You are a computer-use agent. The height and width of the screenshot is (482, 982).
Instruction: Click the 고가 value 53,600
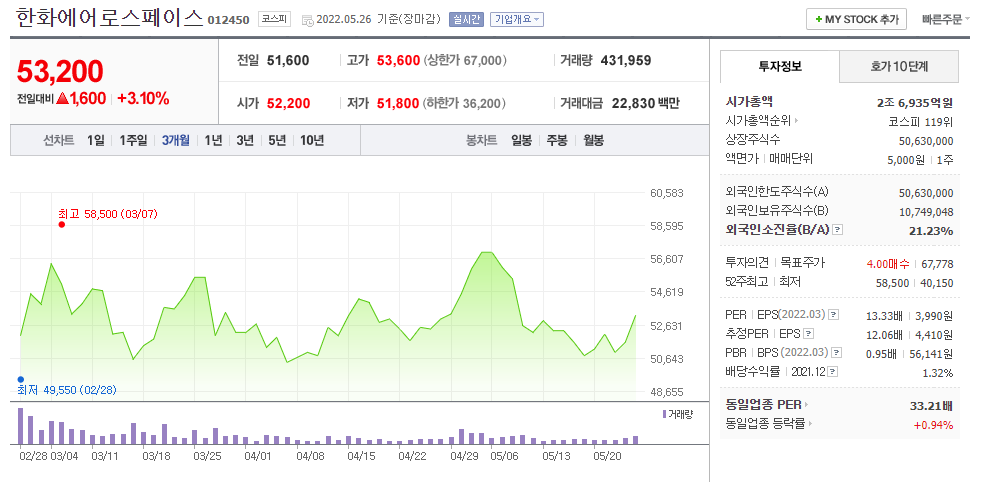(398, 61)
